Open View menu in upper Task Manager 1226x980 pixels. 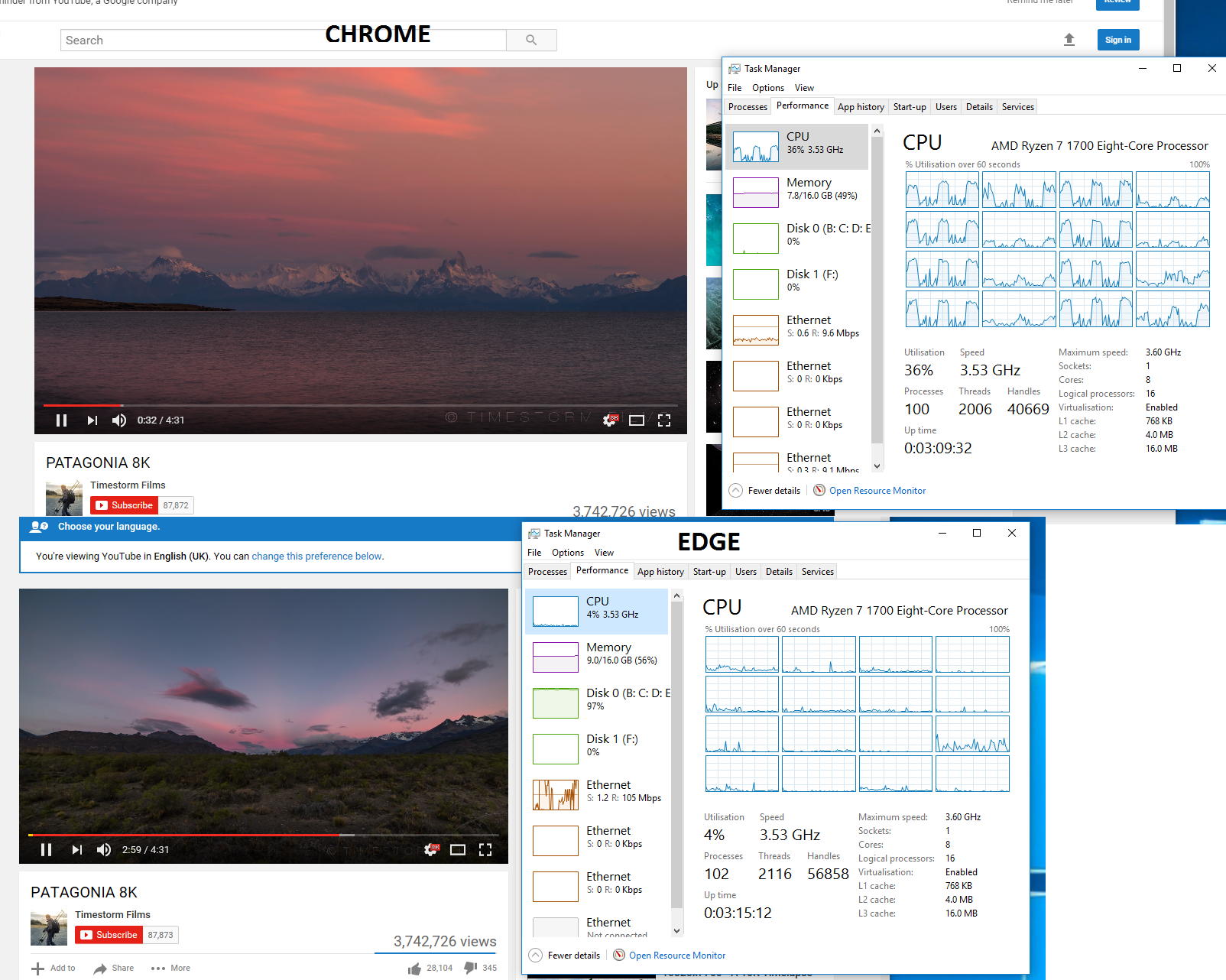804,88
